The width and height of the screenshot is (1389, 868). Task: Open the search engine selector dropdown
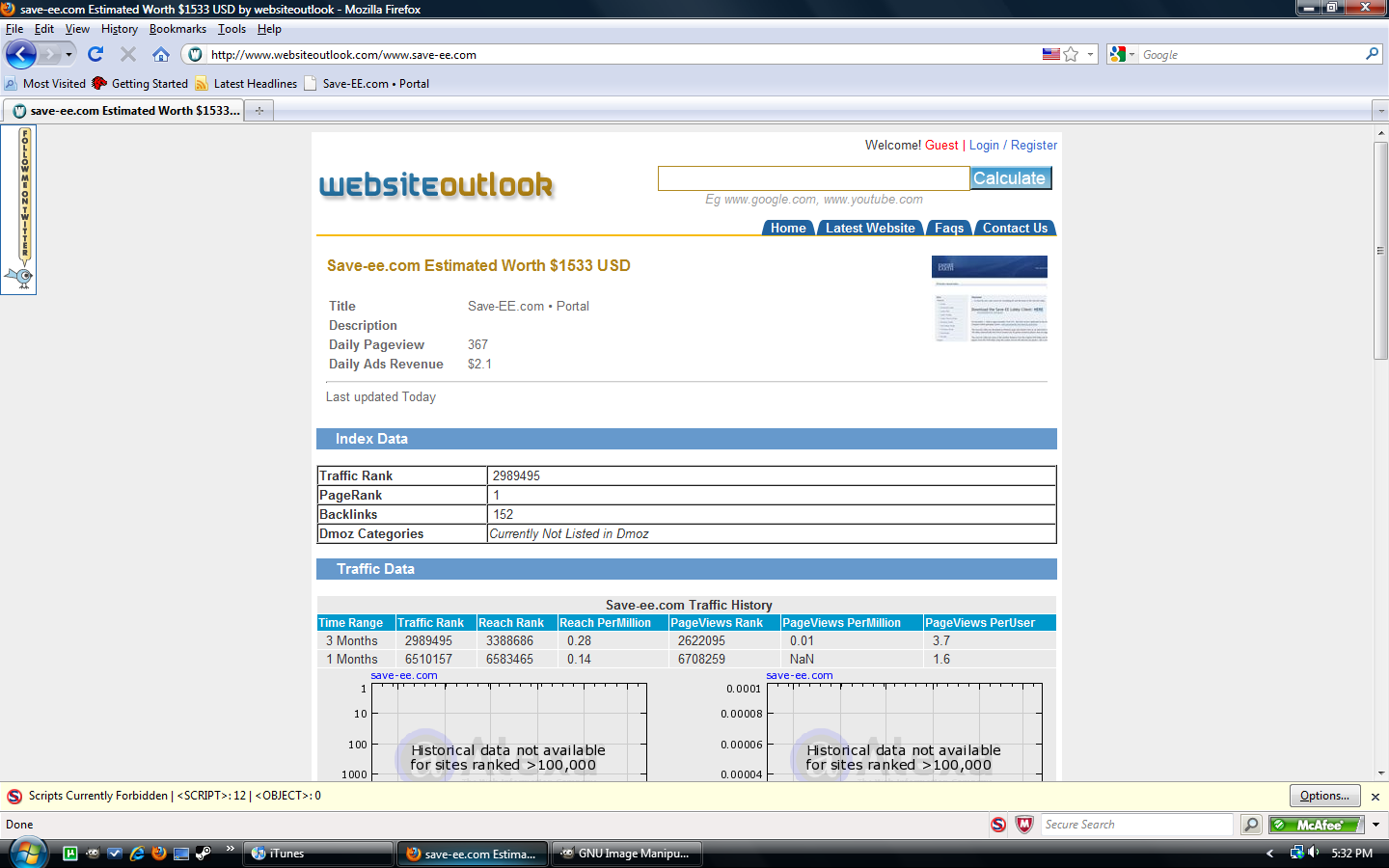click(1122, 54)
